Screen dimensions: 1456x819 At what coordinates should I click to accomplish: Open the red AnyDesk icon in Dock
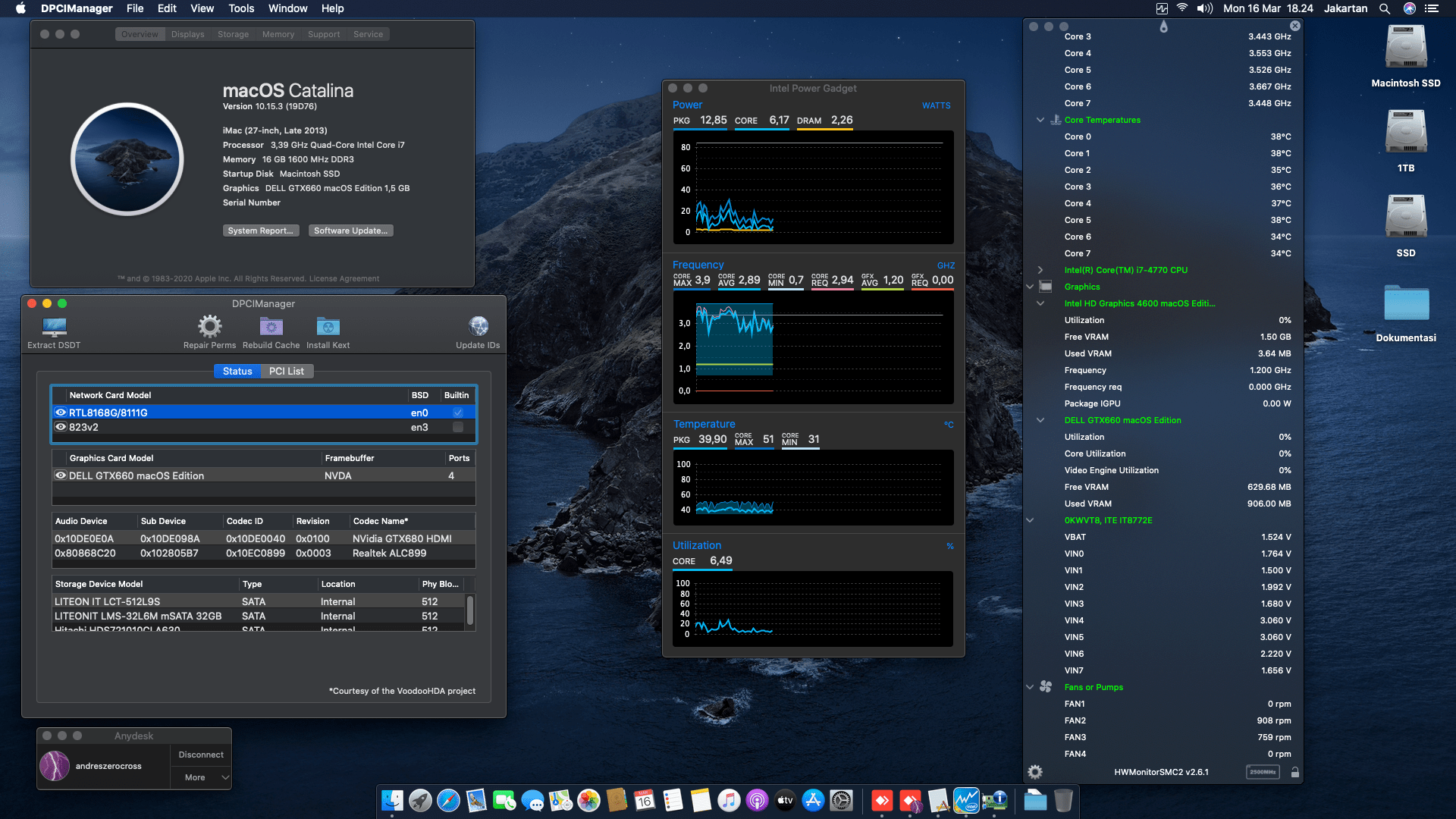tap(881, 800)
